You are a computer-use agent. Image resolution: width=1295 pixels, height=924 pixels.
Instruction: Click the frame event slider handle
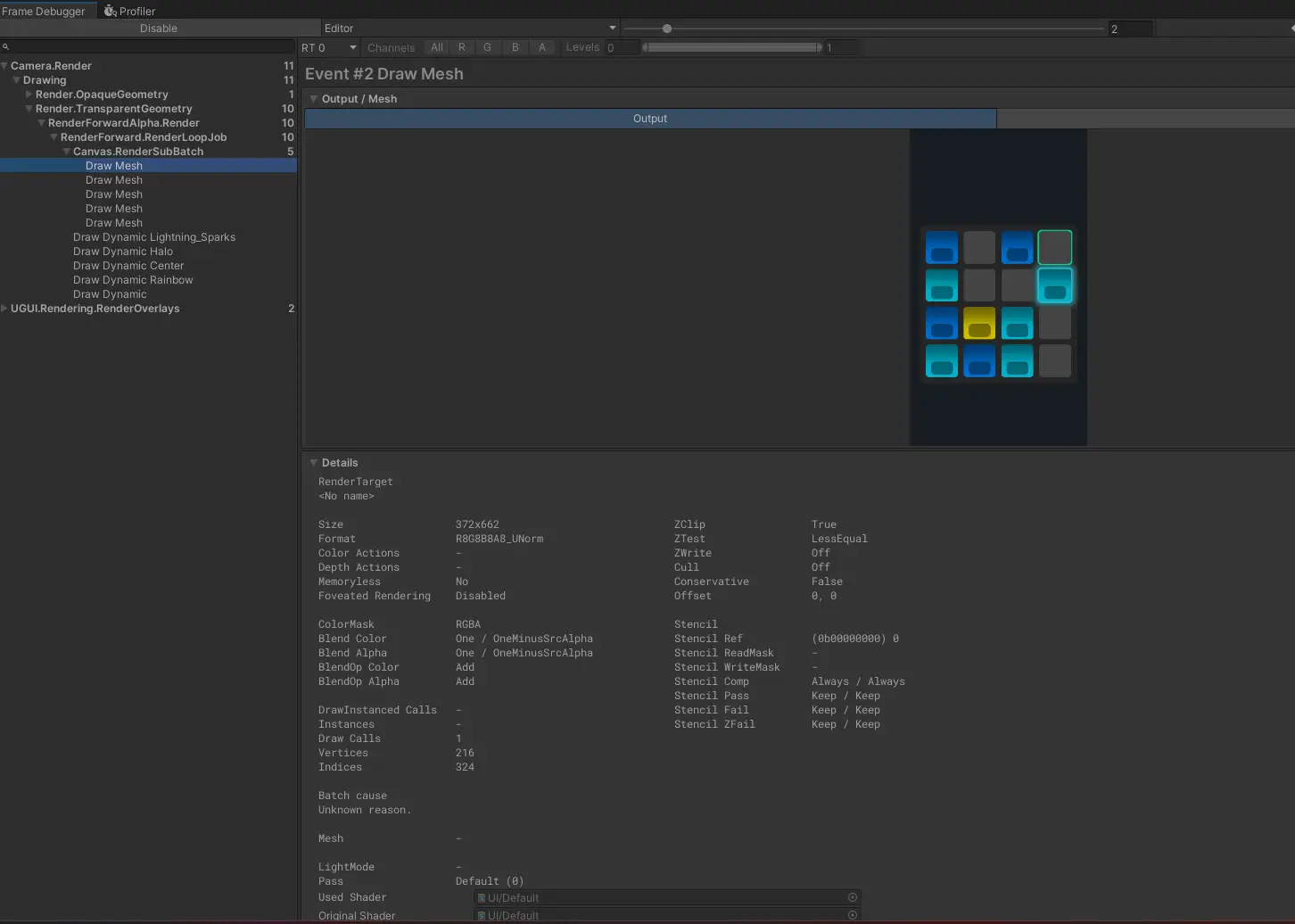click(x=666, y=29)
